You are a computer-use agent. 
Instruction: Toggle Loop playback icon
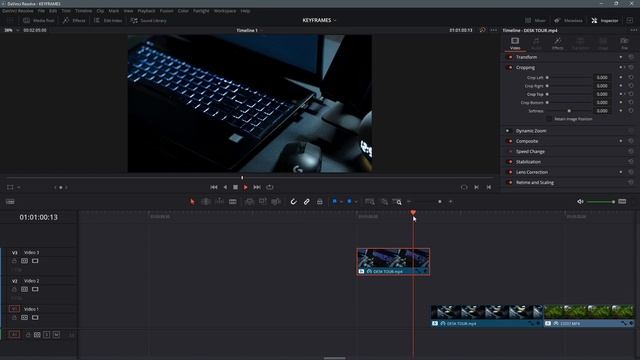pos(270,187)
